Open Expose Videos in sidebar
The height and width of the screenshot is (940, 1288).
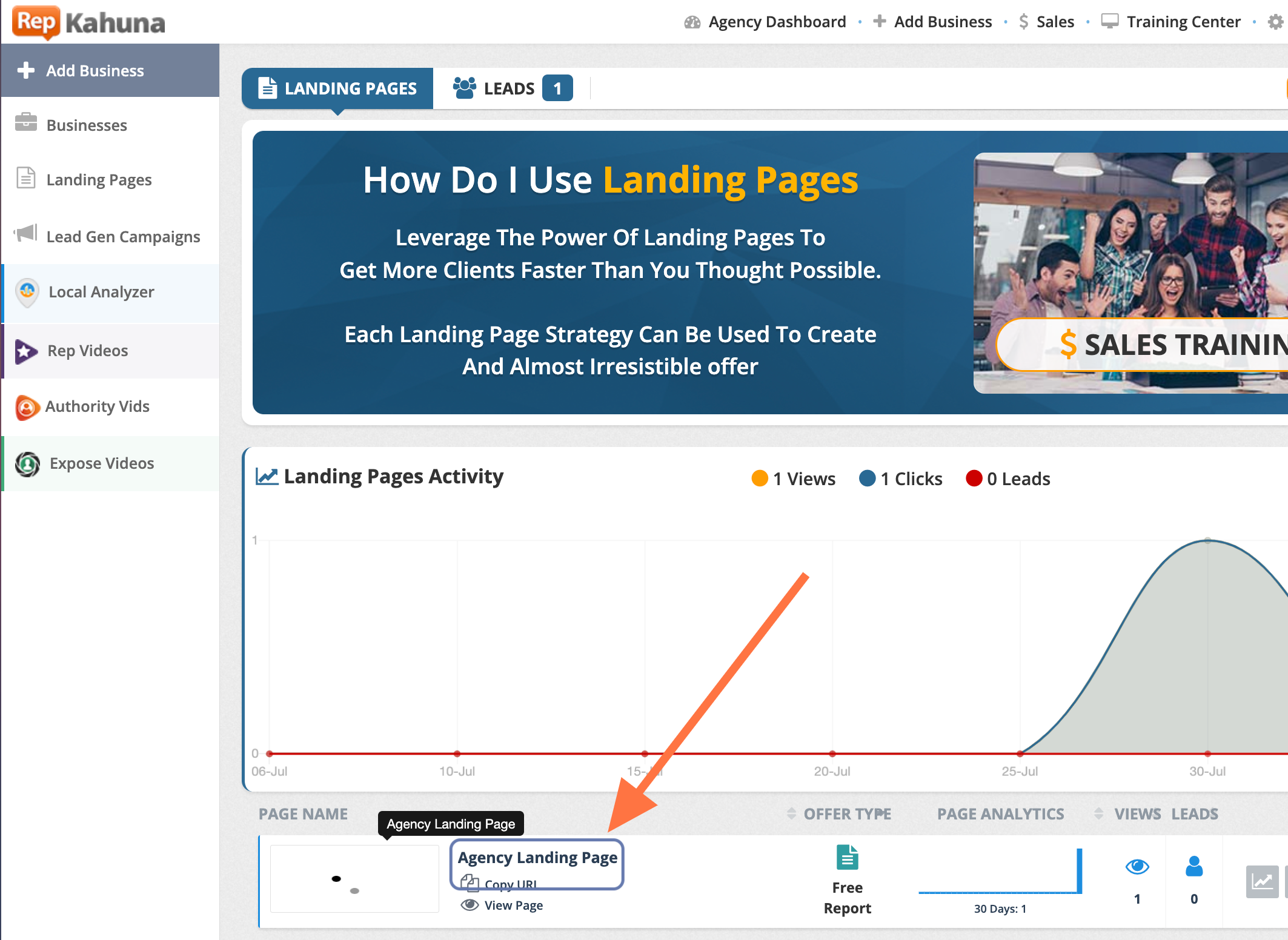(x=101, y=463)
